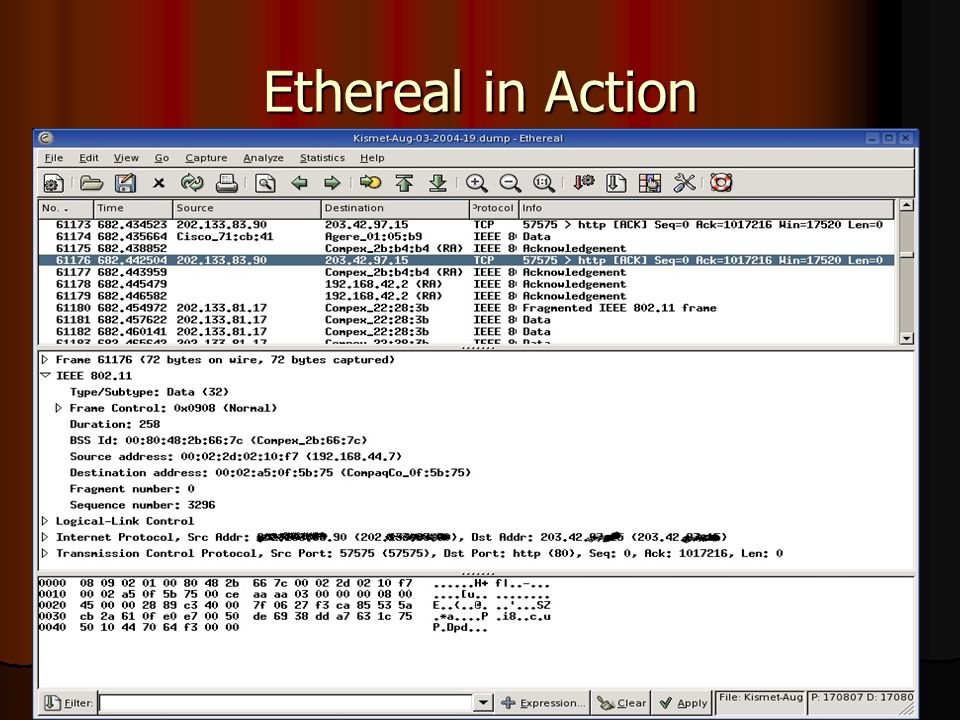
Task: Go back with the green left arrow
Action: pos(299,182)
